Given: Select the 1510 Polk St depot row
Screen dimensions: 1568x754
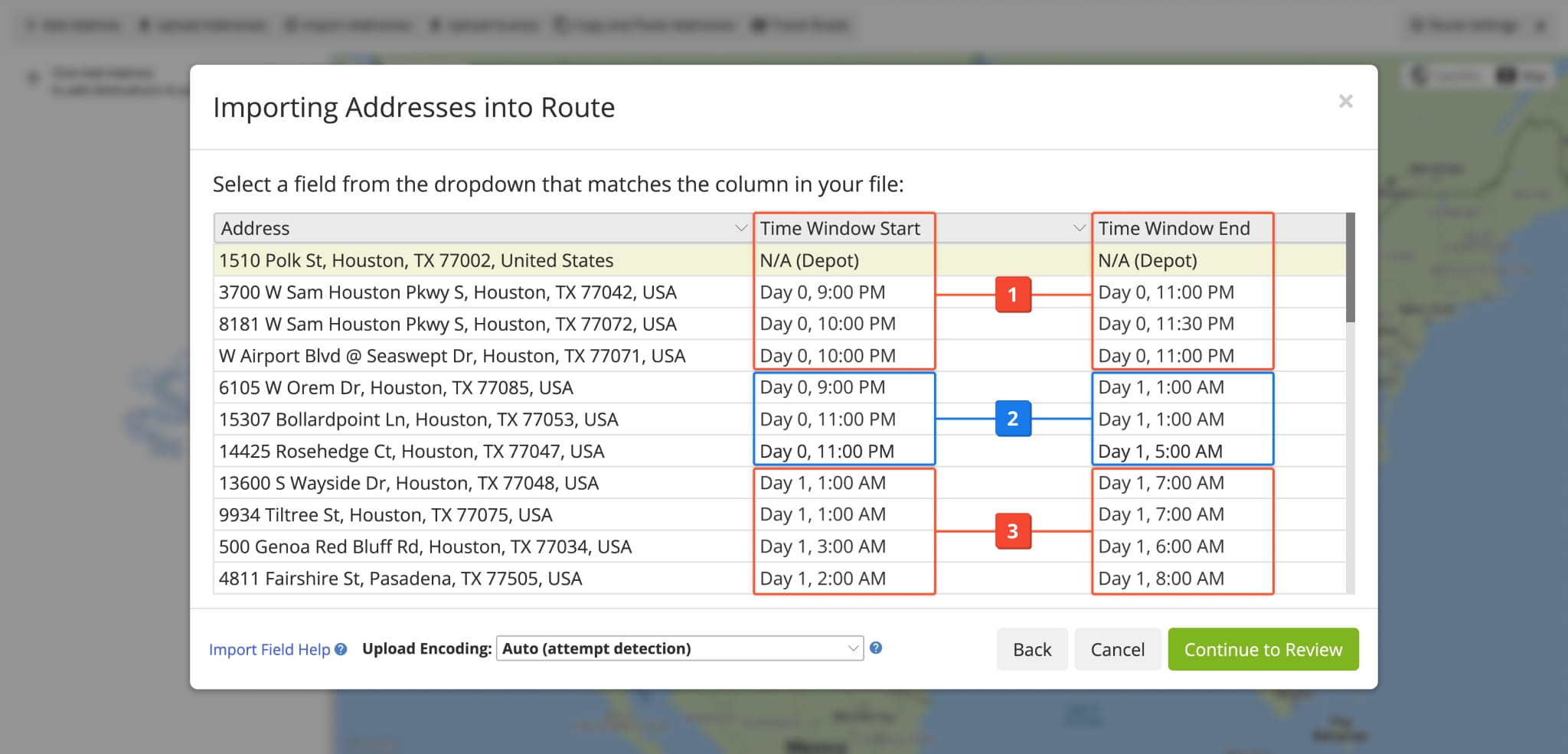Looking at the screenshot, I should pyautogui.click(x=416, y=260).
